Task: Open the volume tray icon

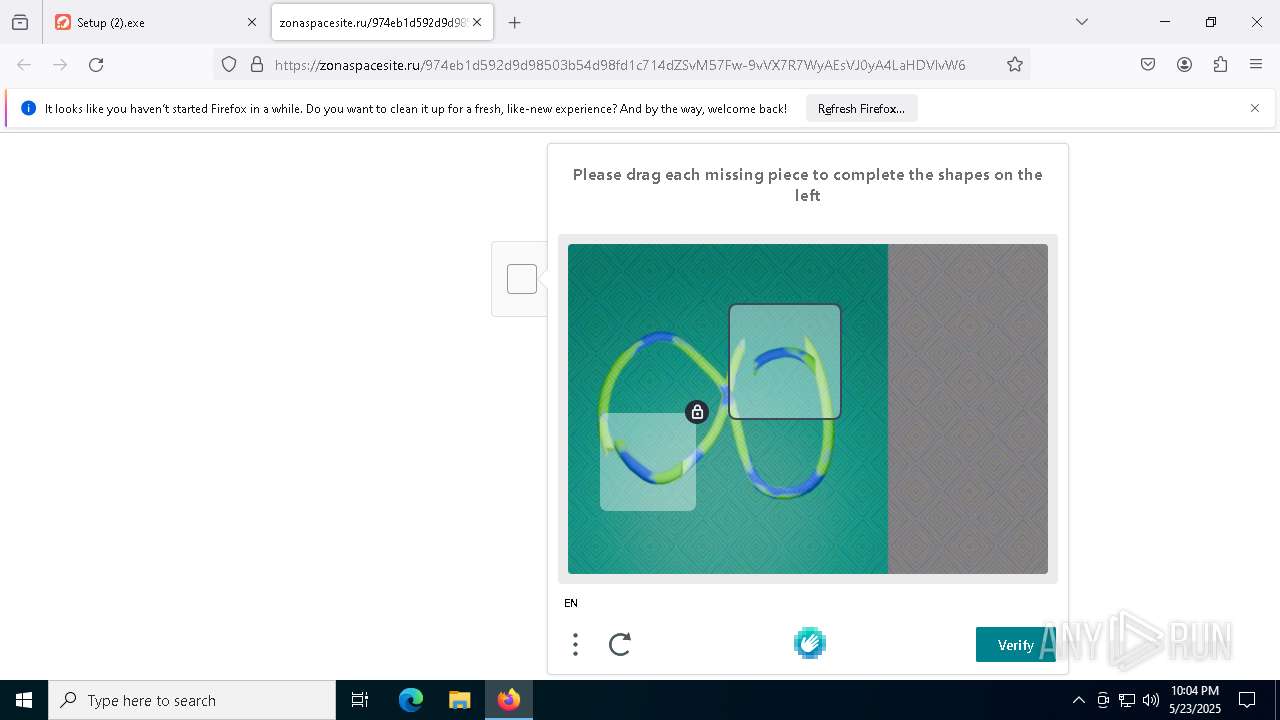Action: [x=1151, y=700]
